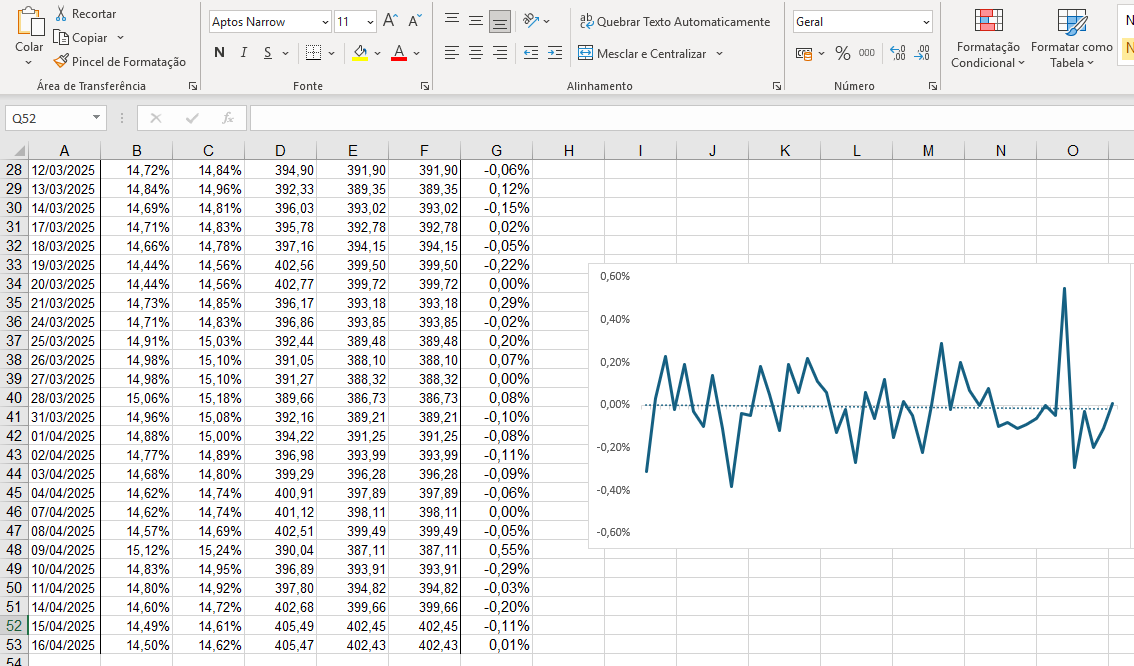Viewport: 1134px width, 666px height.
Task: Click the Recortar (cut) scissors icon
Action: pos(62,14)
